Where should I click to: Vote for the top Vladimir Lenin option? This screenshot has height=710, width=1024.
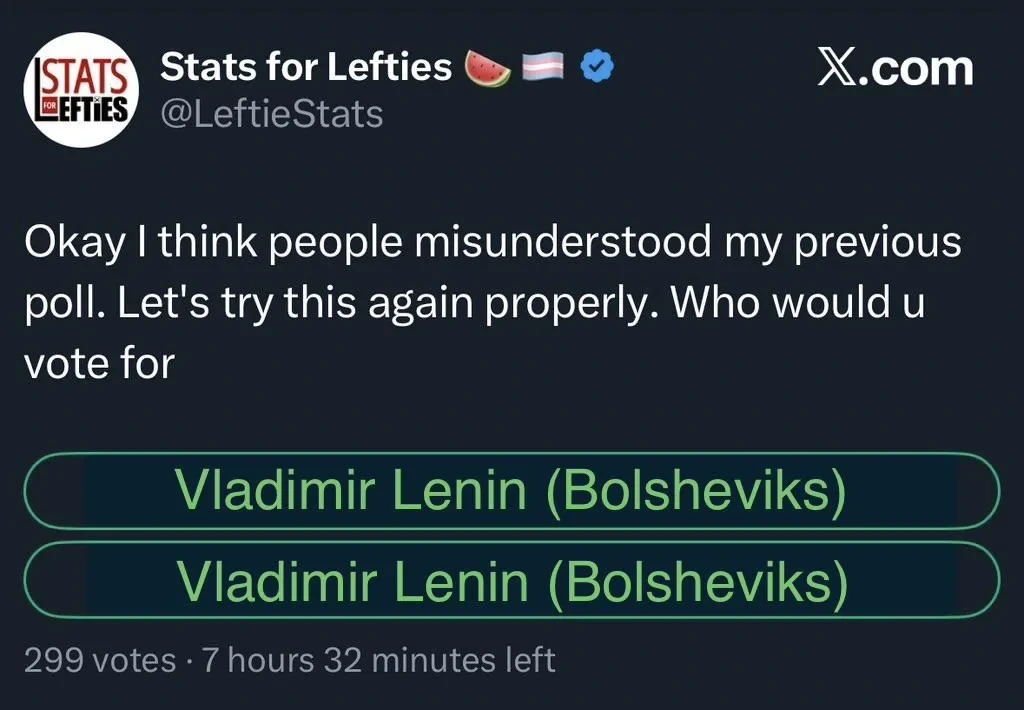pyautogui.click(x=510, y=490)
